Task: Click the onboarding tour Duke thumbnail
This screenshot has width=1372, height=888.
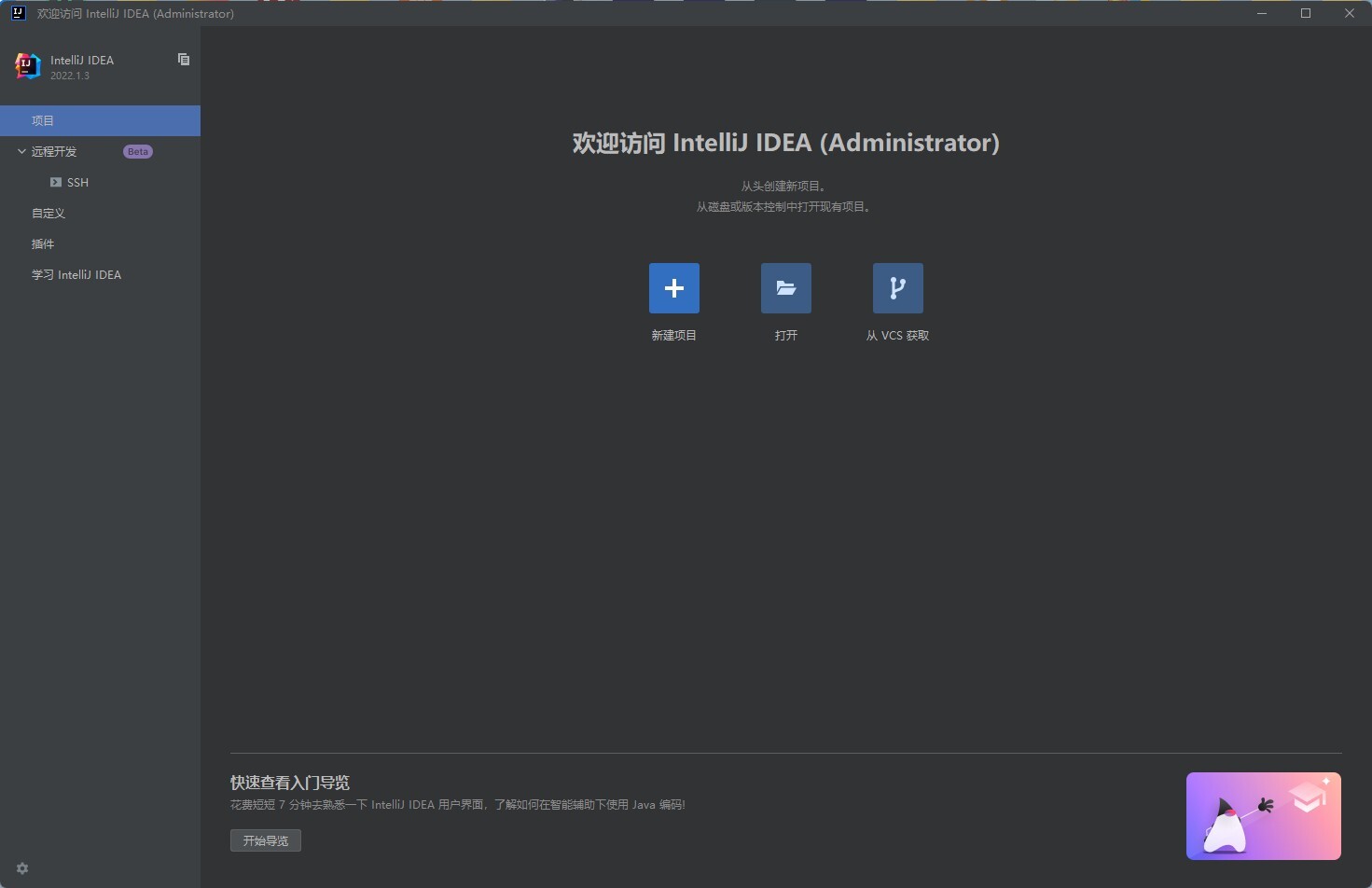Action: [x=1264, y=816]
